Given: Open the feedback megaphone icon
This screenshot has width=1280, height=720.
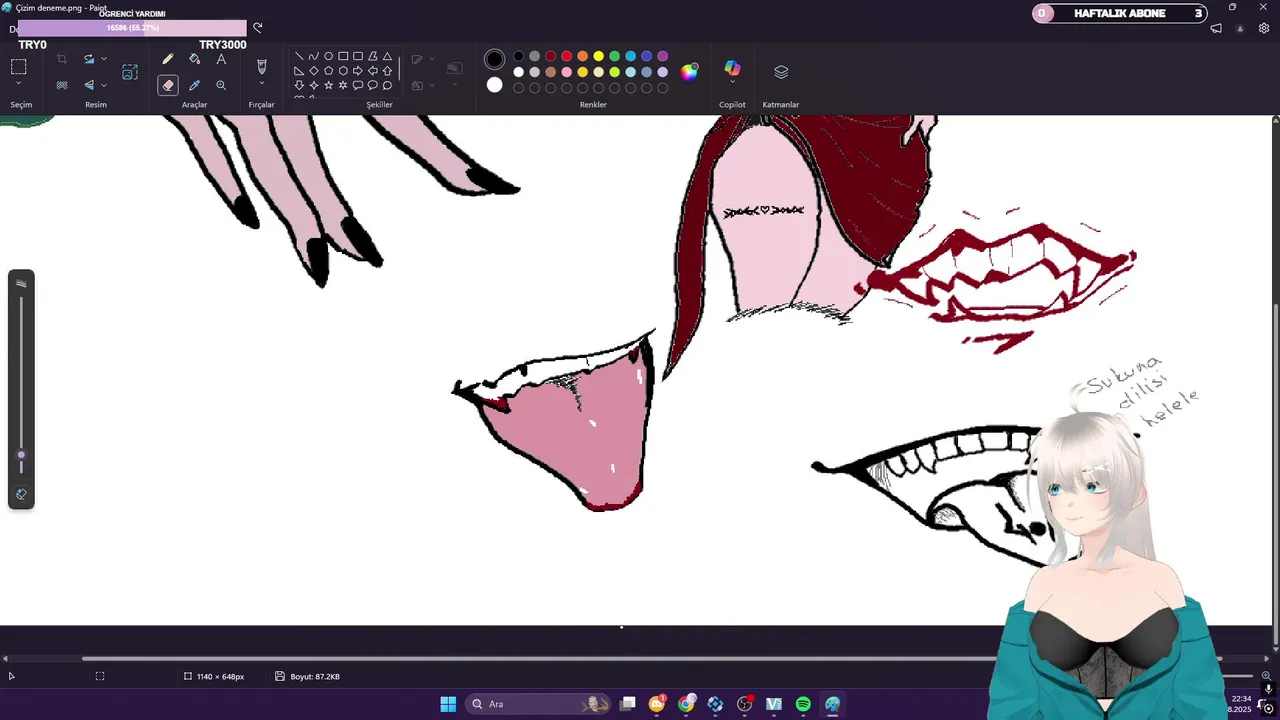Looking at the screenshot, I should [x=1216, y=29].
